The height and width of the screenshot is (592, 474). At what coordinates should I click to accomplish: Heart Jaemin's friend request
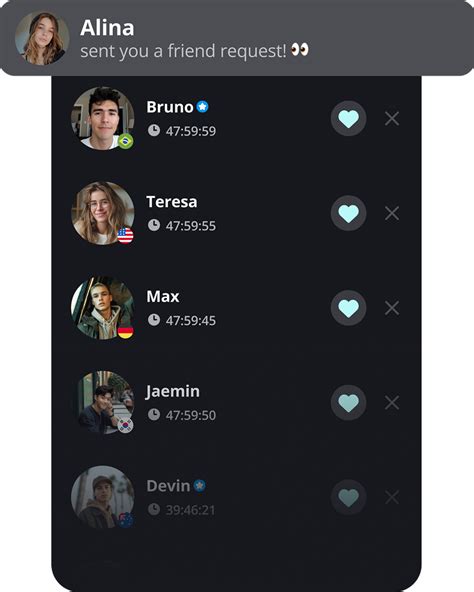348,403
